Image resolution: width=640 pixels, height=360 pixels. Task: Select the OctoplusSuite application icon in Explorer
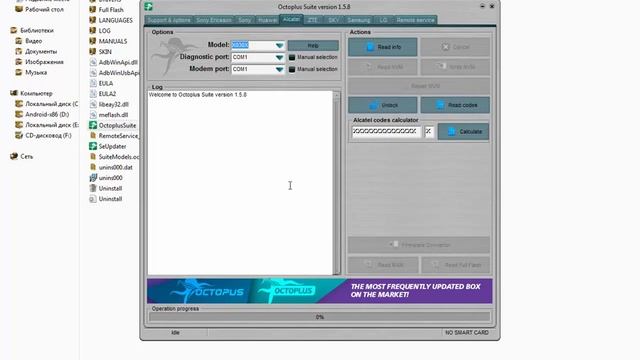93,125
